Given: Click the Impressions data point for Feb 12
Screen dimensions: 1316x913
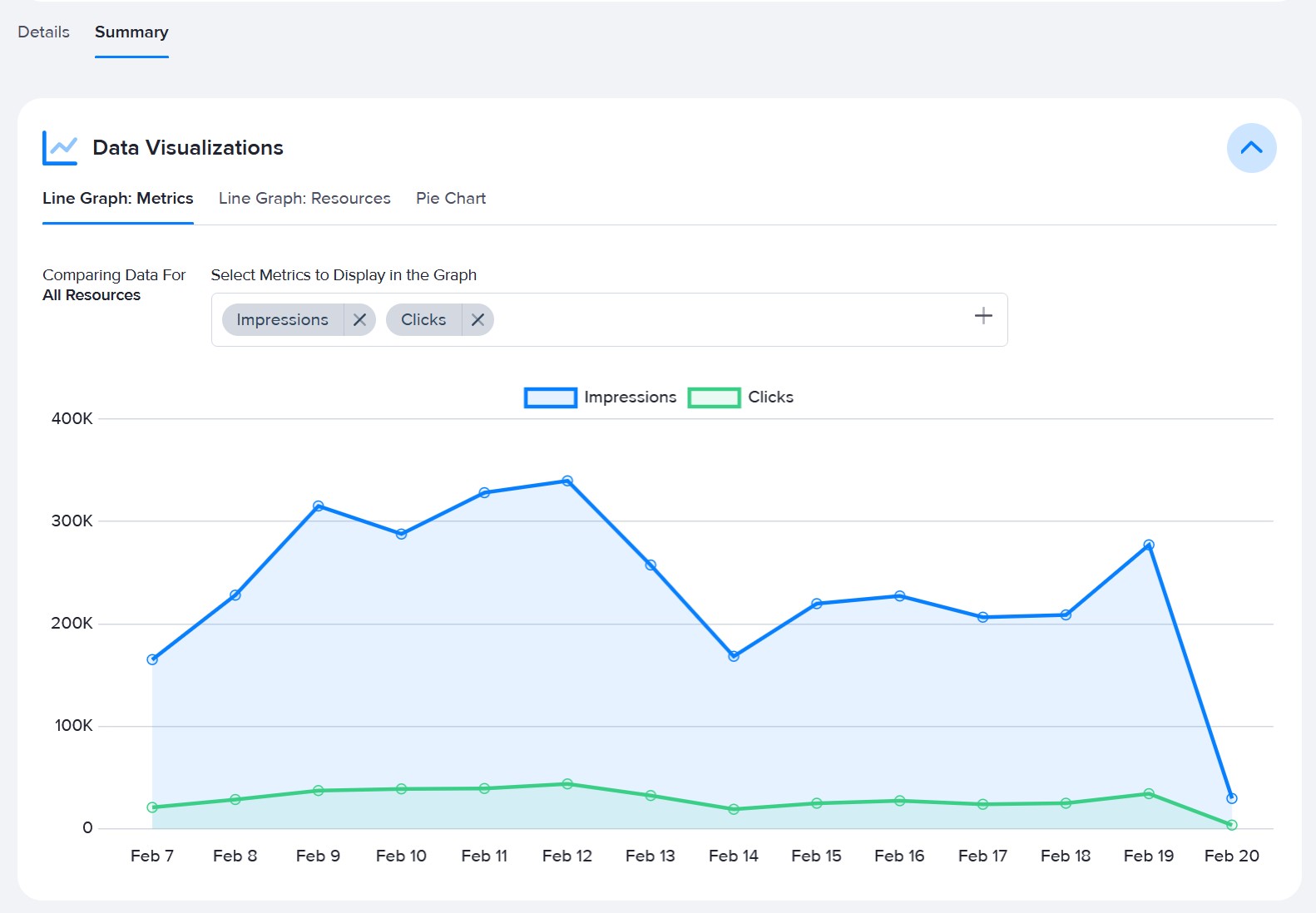Looking at the screenshot, I should (x=567, y=481).
